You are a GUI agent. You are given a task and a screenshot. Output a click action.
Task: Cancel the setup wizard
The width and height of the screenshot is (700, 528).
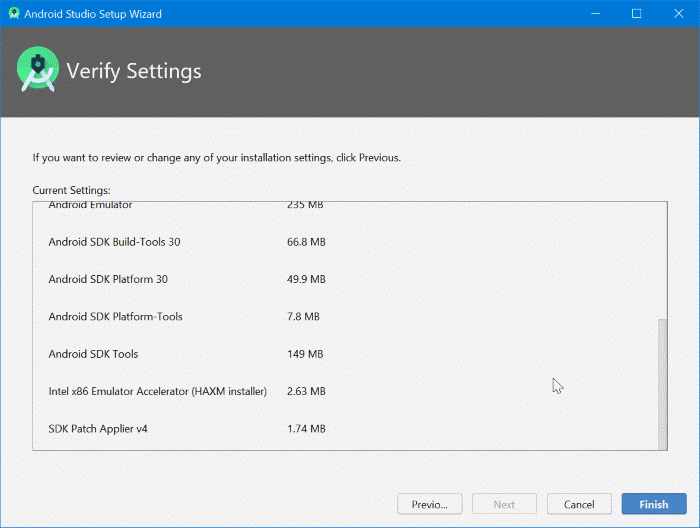pos(579,504)
